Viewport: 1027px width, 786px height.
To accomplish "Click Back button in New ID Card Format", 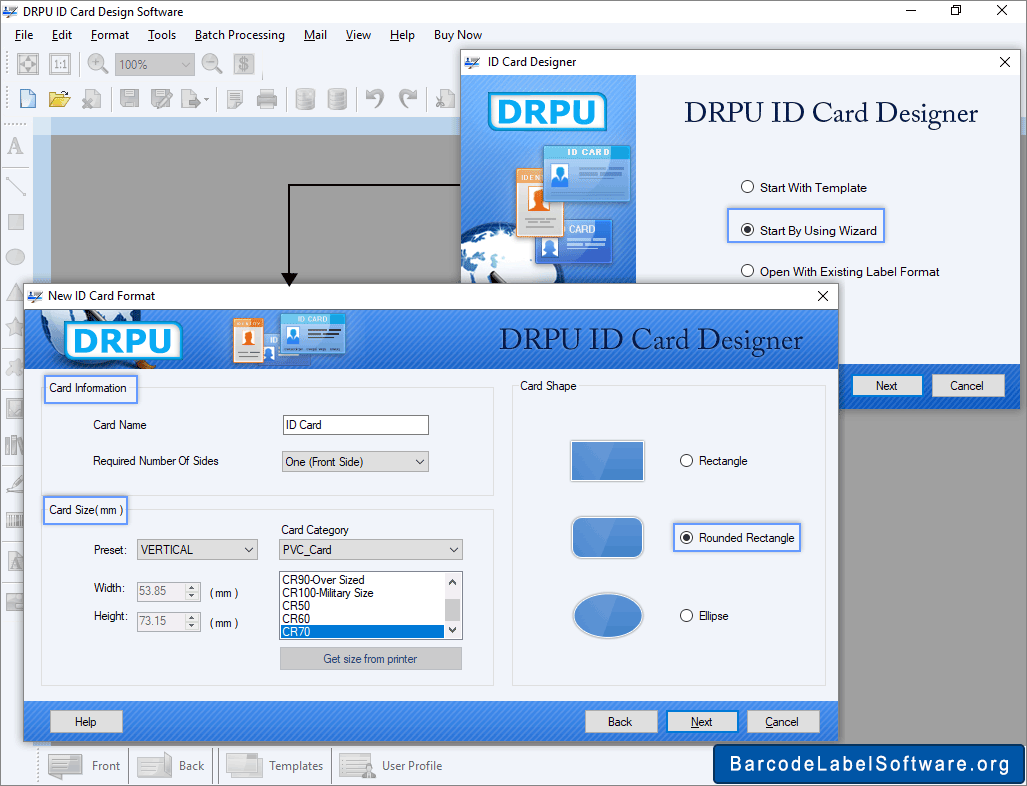I will click(620, 721).
